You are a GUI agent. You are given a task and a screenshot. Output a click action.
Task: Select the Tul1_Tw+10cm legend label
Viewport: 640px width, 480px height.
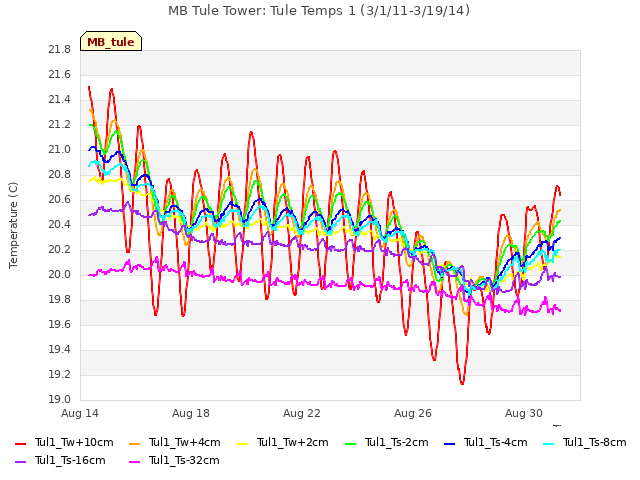pos(74,442)
